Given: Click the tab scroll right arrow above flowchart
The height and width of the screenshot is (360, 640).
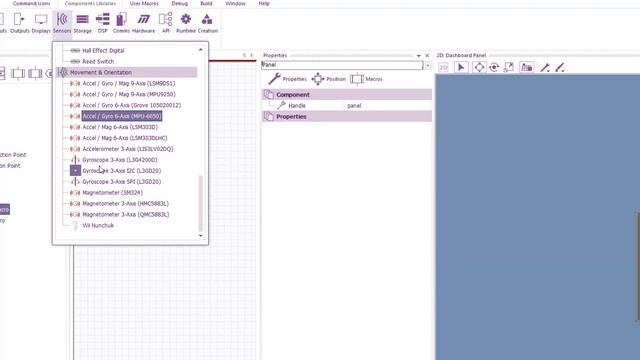Looking at the screenshot, I should coord(251,56).
